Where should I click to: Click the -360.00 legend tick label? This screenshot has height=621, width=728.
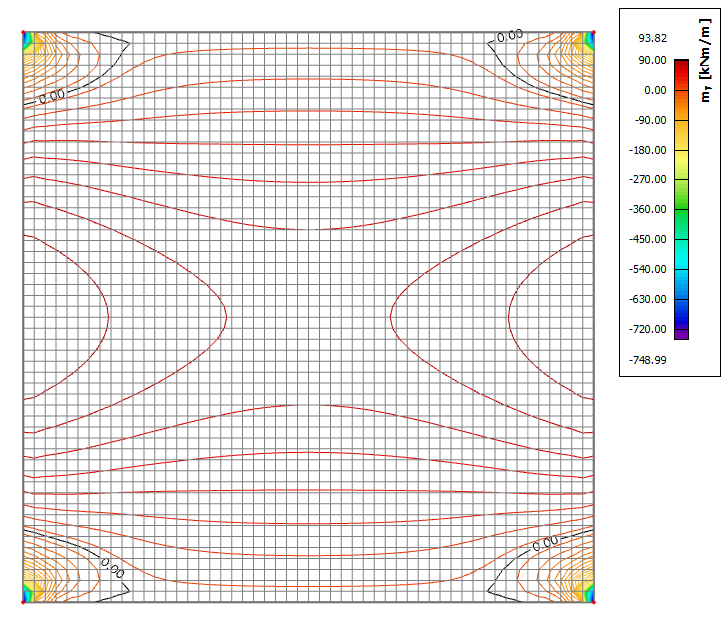click(x=652, y=209)
